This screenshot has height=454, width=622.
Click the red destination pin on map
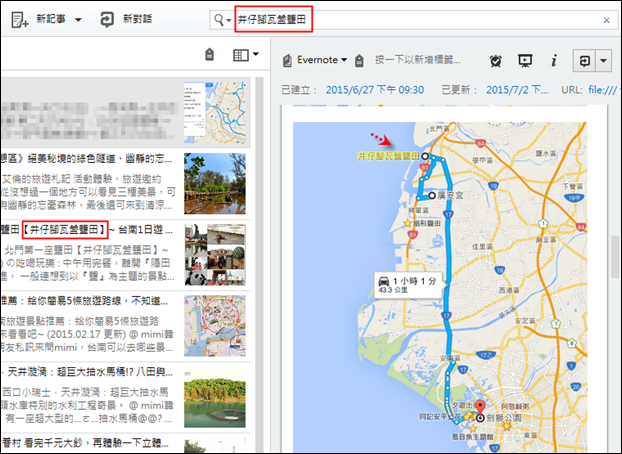pos(480,408)
